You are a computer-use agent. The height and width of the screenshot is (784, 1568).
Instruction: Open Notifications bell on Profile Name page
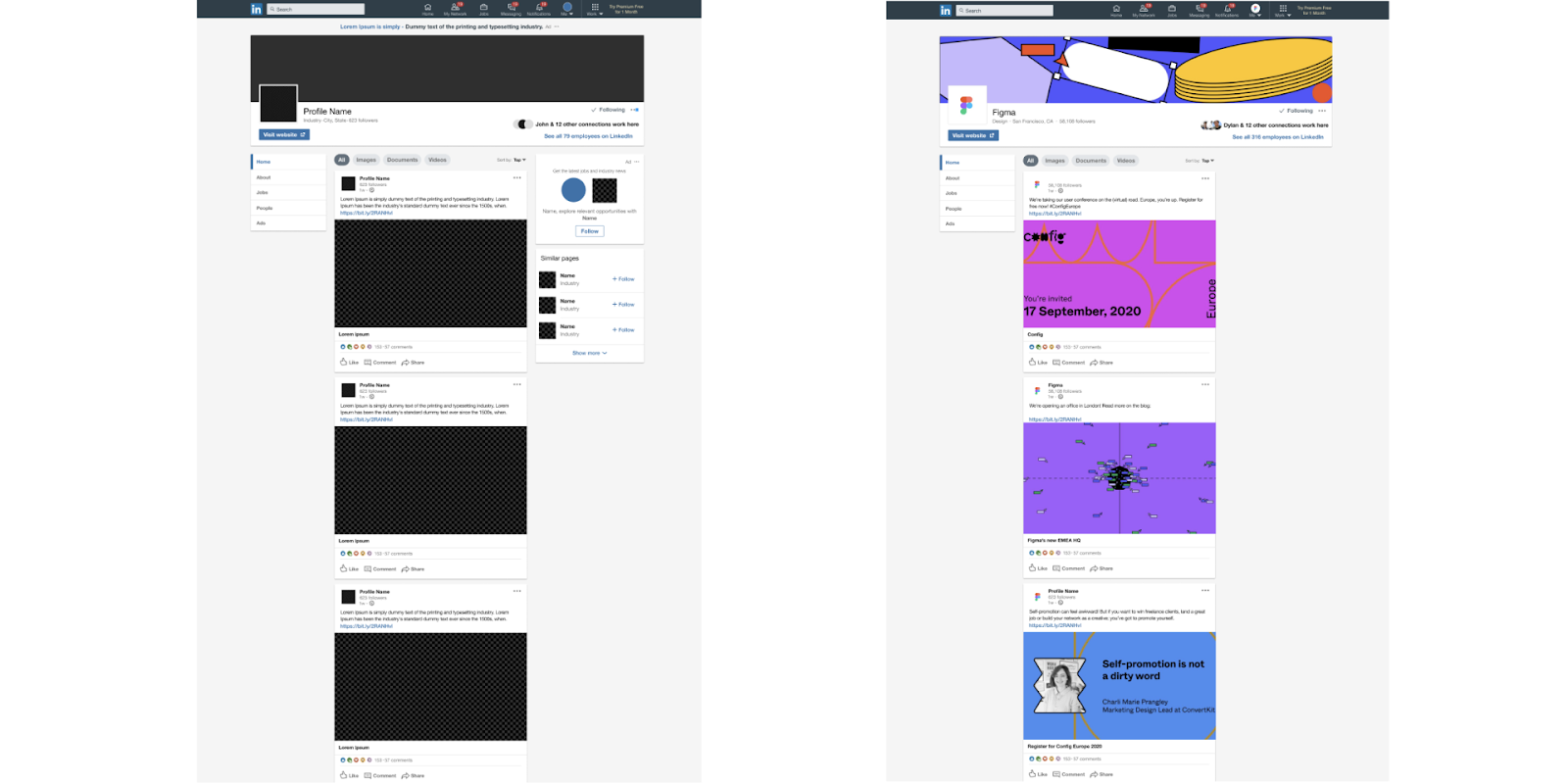(x=539, y=9)
